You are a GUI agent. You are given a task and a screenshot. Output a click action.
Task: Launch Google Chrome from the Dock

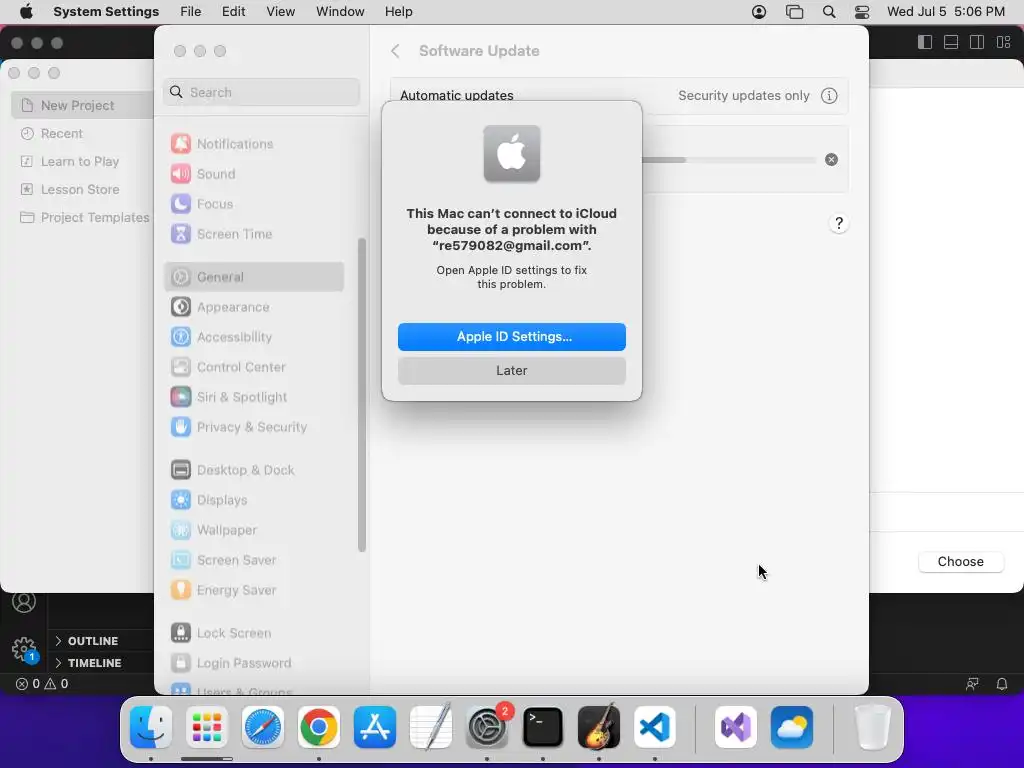319,727
